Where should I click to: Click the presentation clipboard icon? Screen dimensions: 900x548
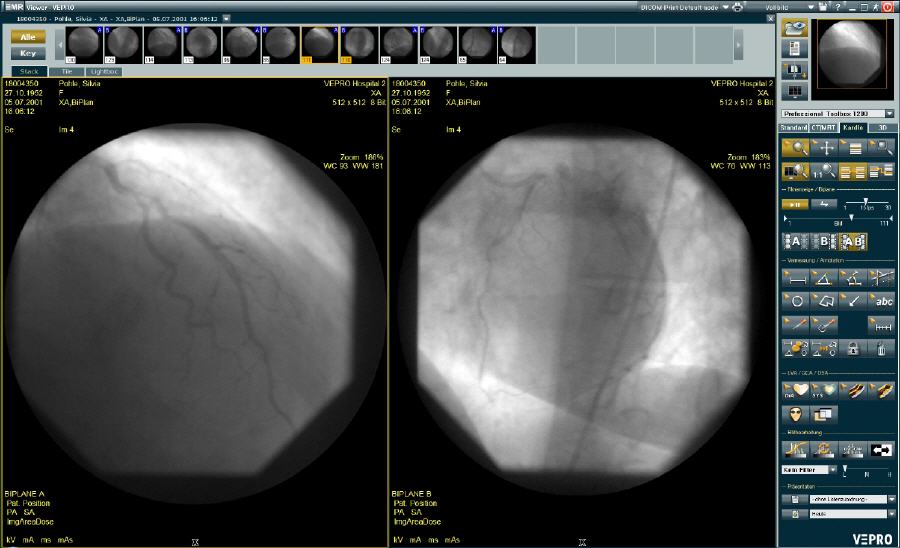click(795, 514)
